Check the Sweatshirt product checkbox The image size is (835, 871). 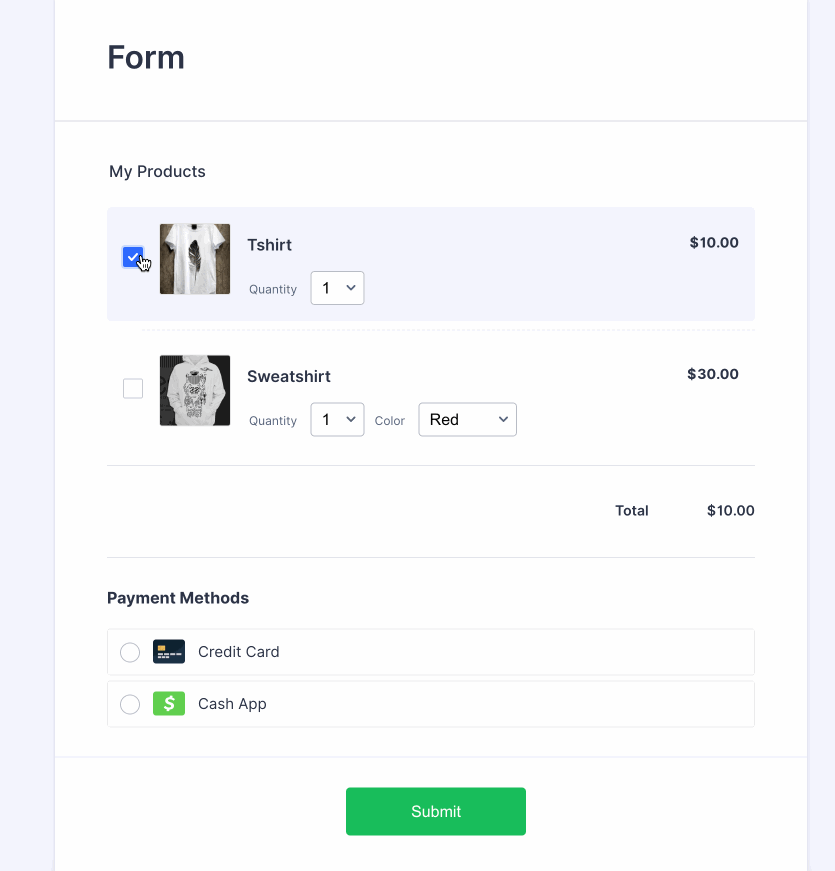(x=133, y=388)
